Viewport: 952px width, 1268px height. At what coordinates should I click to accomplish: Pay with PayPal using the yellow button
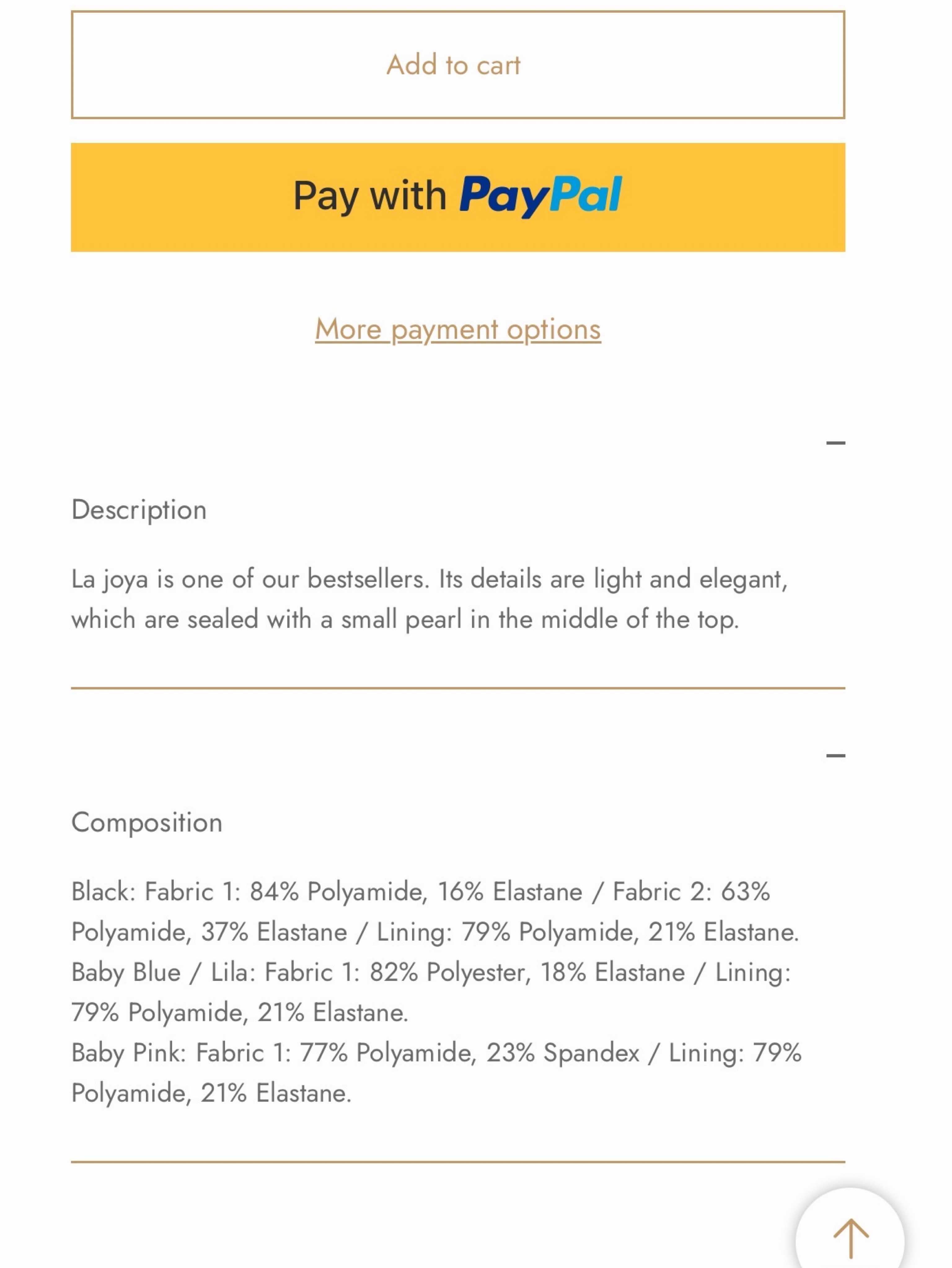click(458, 197)
